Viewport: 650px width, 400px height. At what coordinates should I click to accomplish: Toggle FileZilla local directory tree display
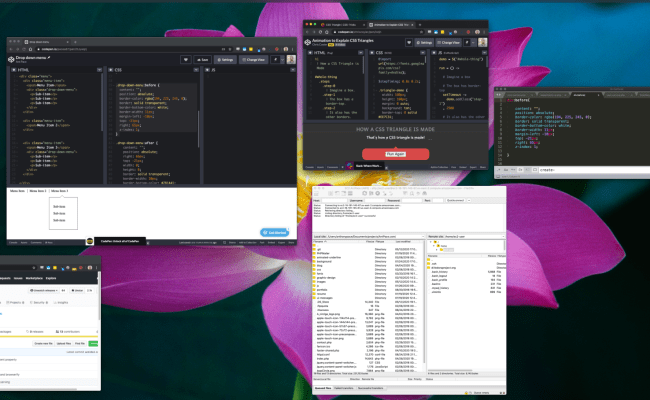337,193
